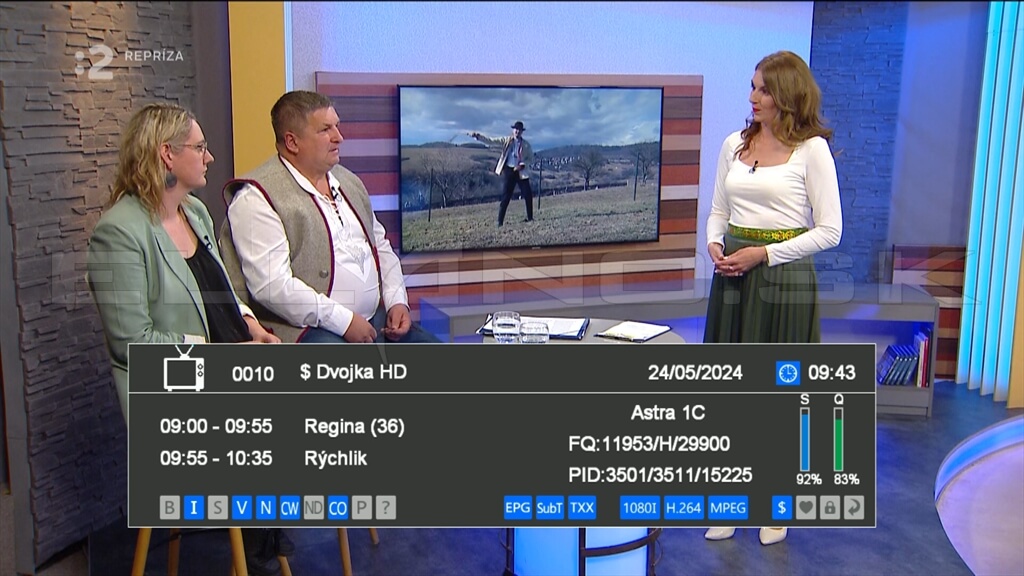
Task: Toggle the highlighted I (Irdeto) CAS box
Action: coord(193,507)
